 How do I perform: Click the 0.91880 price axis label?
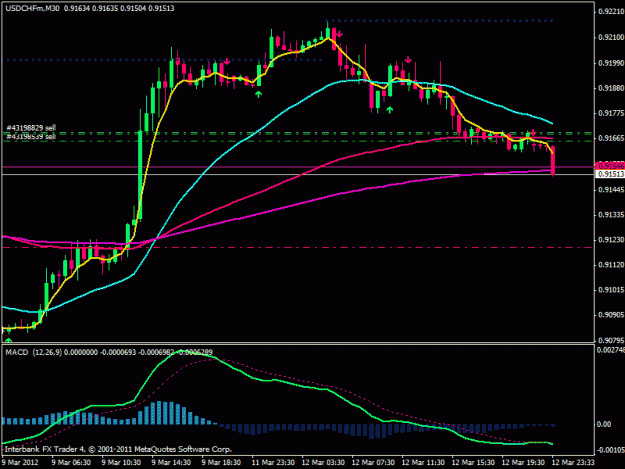coord(611,88)
